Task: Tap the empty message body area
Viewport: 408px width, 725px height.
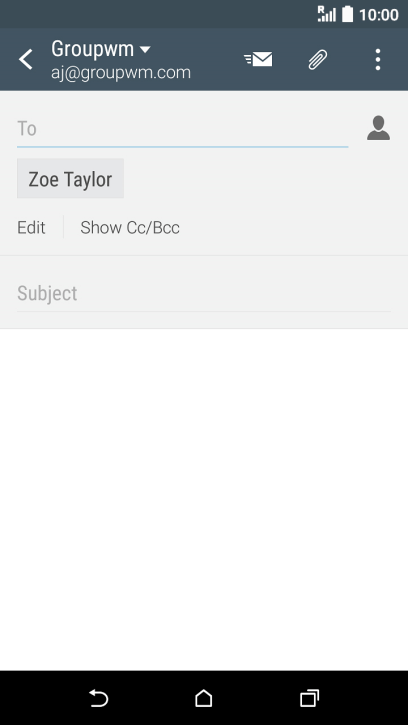Action: point(204,499)
